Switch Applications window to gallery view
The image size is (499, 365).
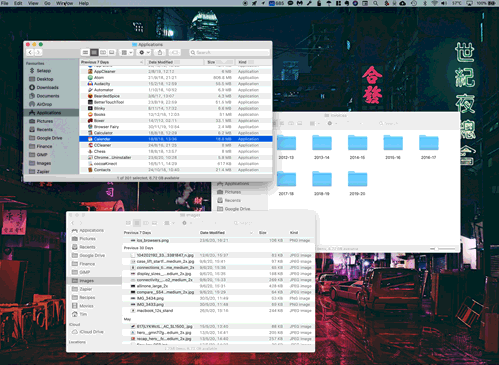pyautogui.click(x=112, y=52)
